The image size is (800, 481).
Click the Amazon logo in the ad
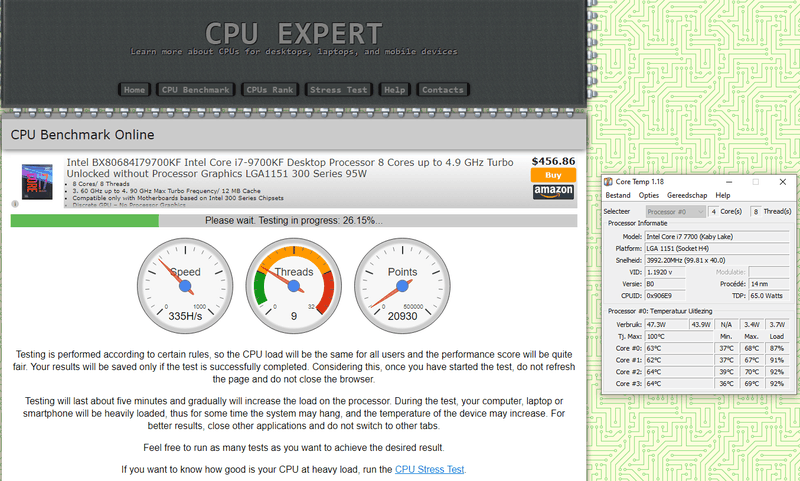point(553,192)
